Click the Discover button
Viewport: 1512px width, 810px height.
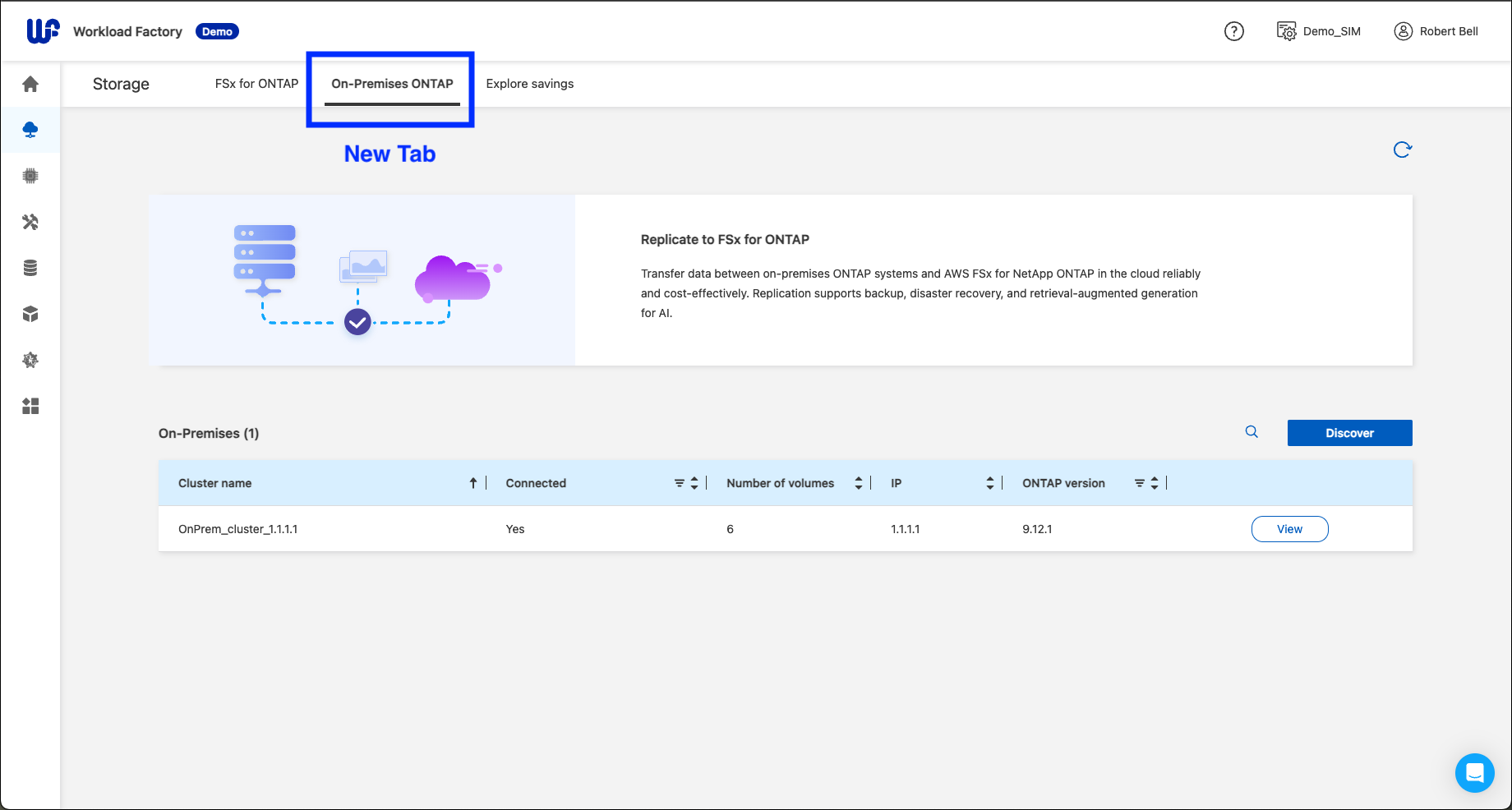coord(1349,433)
